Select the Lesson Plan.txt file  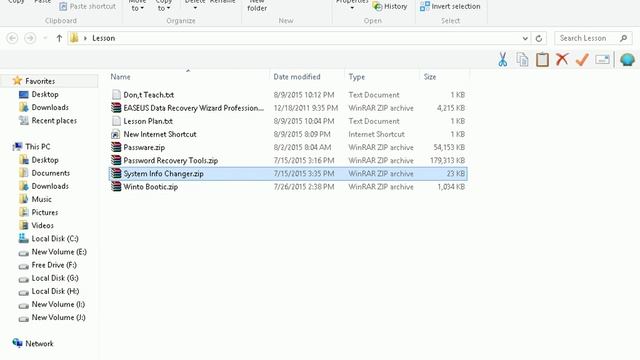coord(288,121)
